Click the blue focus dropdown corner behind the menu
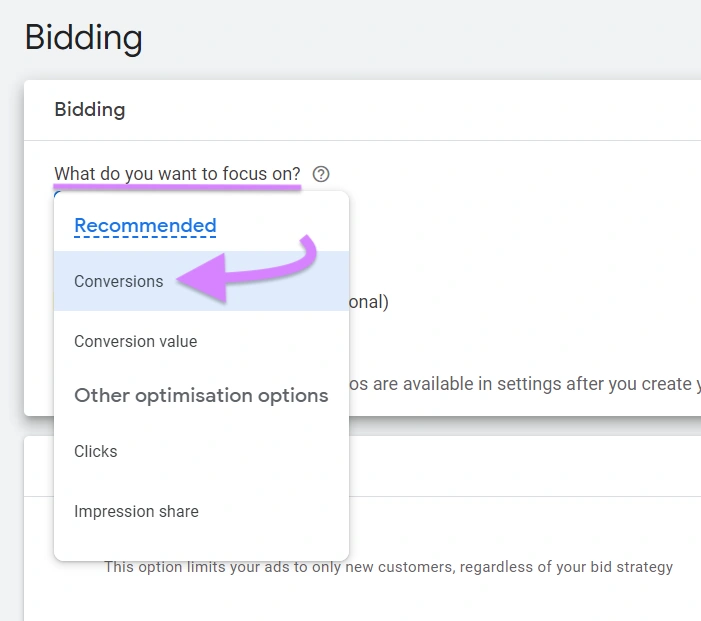The width and height of the screenshot is (701, 621). click(x=57, y=193)
